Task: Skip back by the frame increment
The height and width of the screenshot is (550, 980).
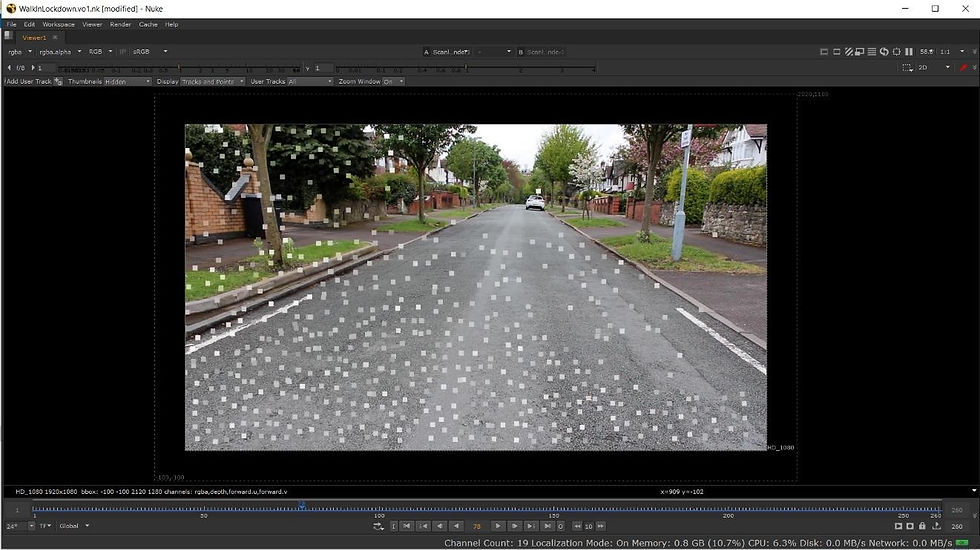Action: (x=578, y=526)
